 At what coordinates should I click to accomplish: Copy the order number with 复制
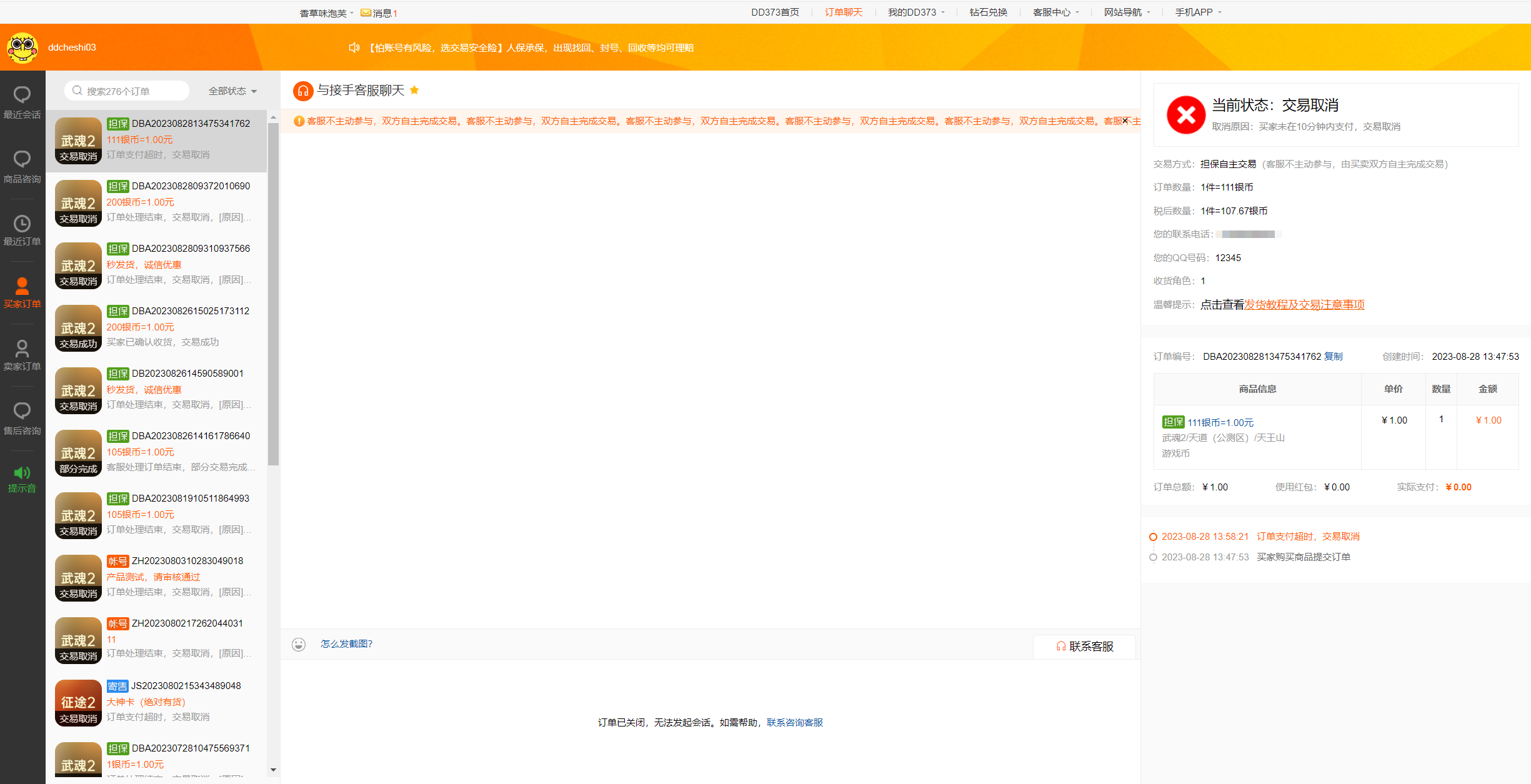[1334, 356]
